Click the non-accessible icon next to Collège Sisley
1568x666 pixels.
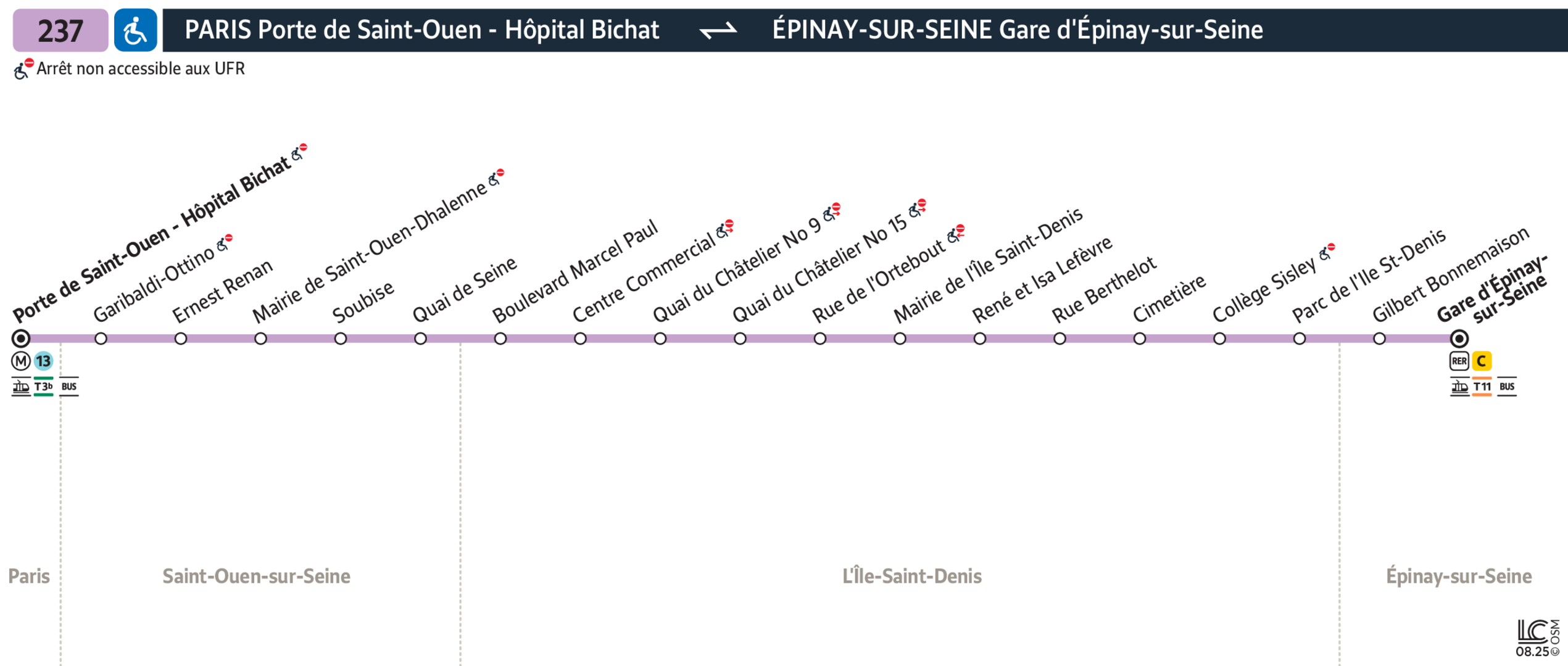tap(1327, 252)
